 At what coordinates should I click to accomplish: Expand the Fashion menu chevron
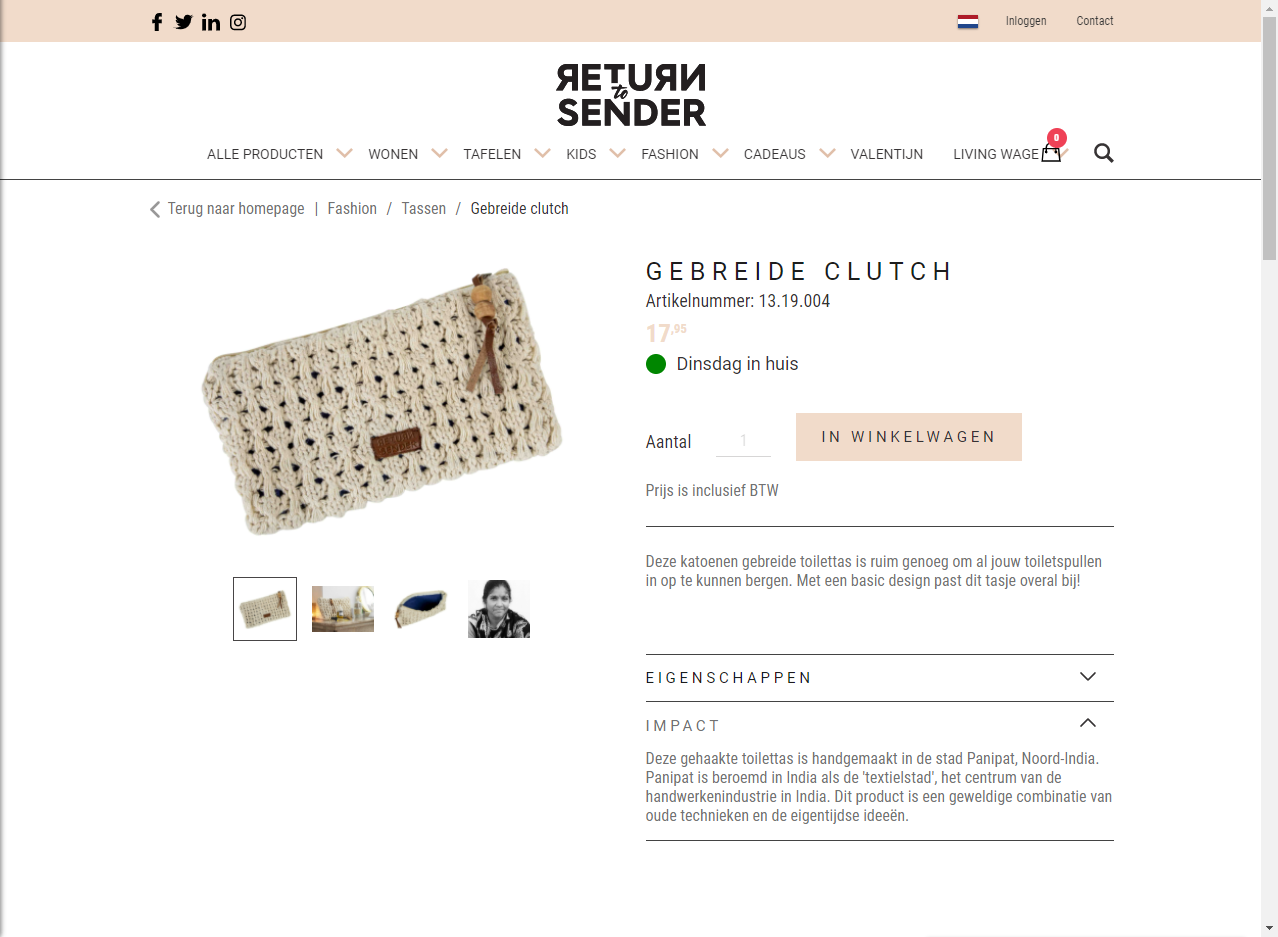(720, 153)
